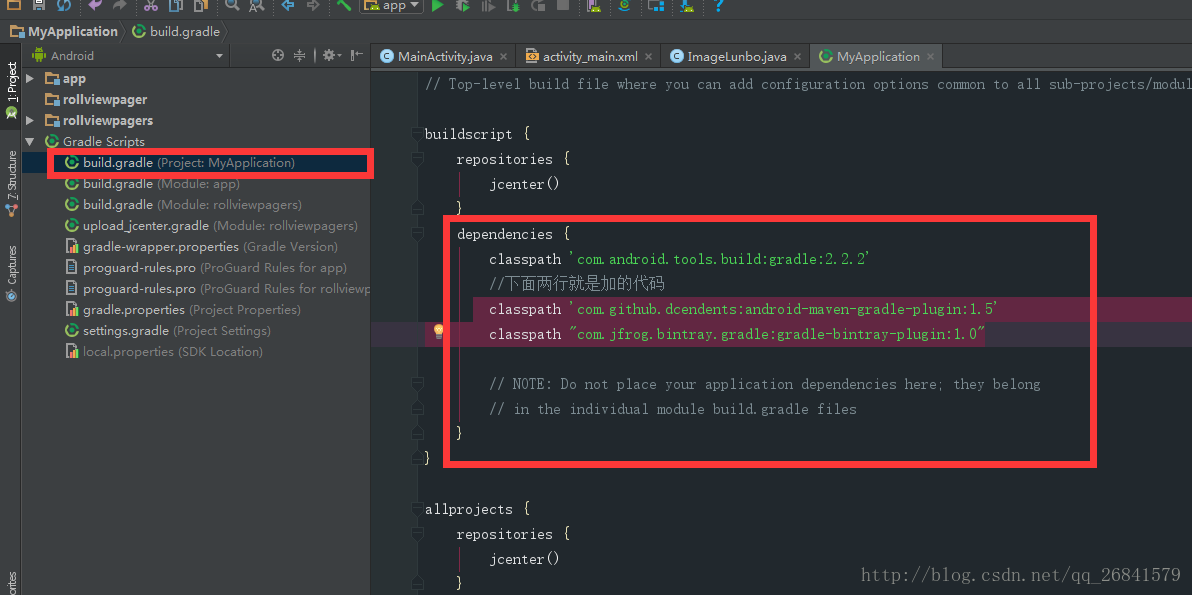Viewport: 1192px width, 595px height.
Task: Click the android-maven-gradle-plugin classpath line
Action: 743,309
